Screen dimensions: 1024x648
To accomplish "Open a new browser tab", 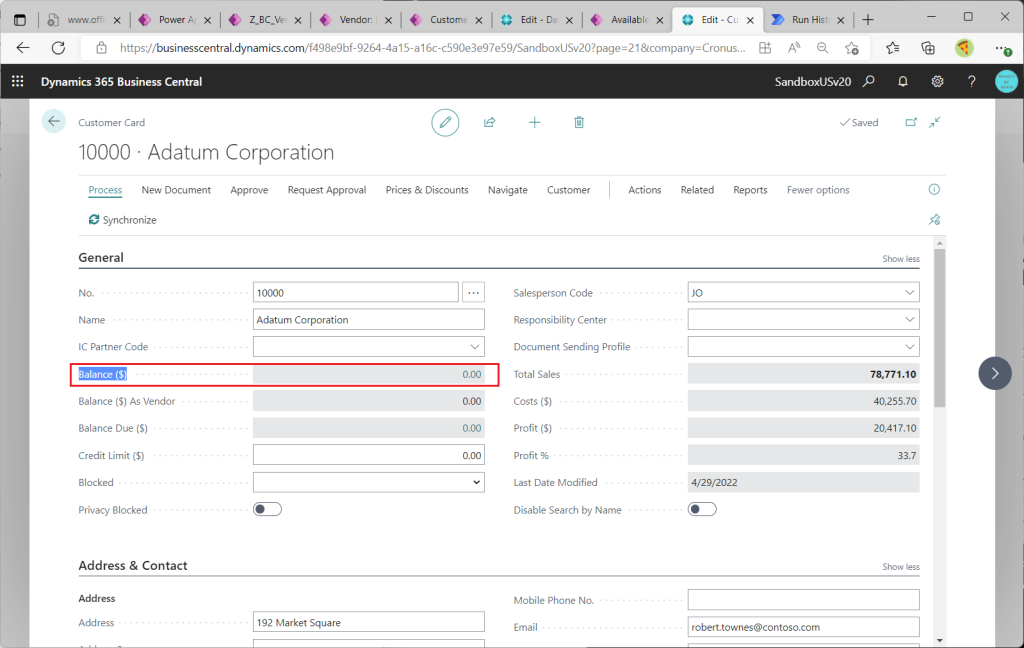I will click(x=868, y=20).
